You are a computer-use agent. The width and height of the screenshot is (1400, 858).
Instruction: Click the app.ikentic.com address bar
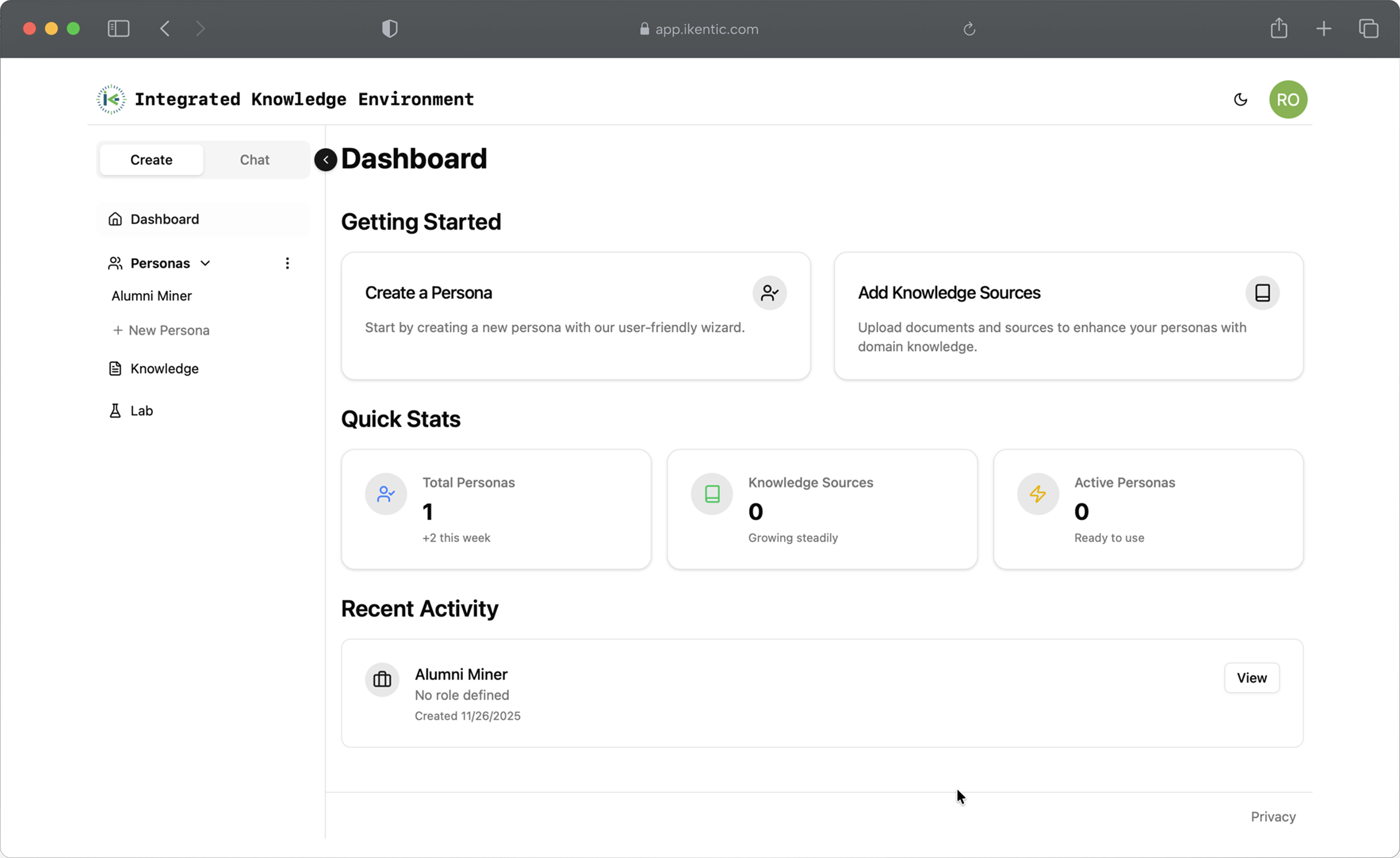pos(699,29)
